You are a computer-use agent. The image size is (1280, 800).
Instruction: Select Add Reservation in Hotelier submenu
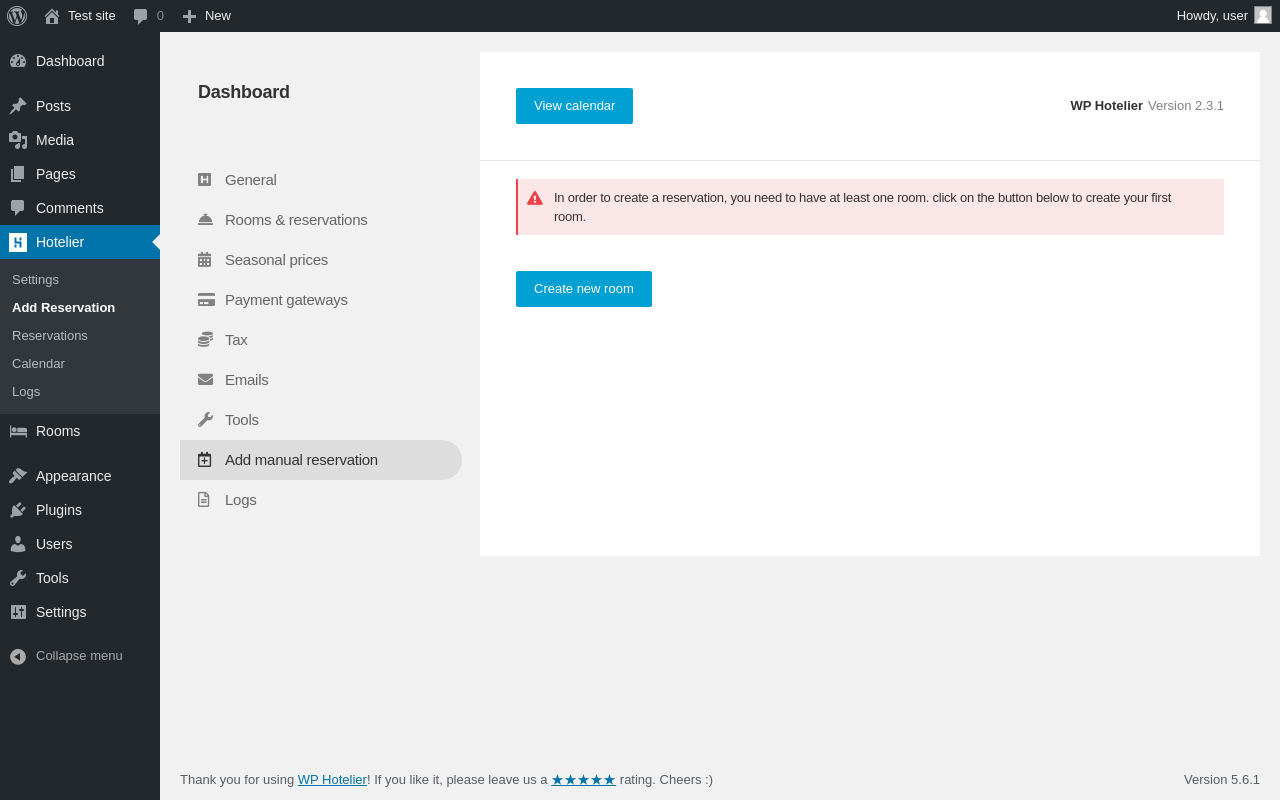pyautogui.click(x=63, y=308)
